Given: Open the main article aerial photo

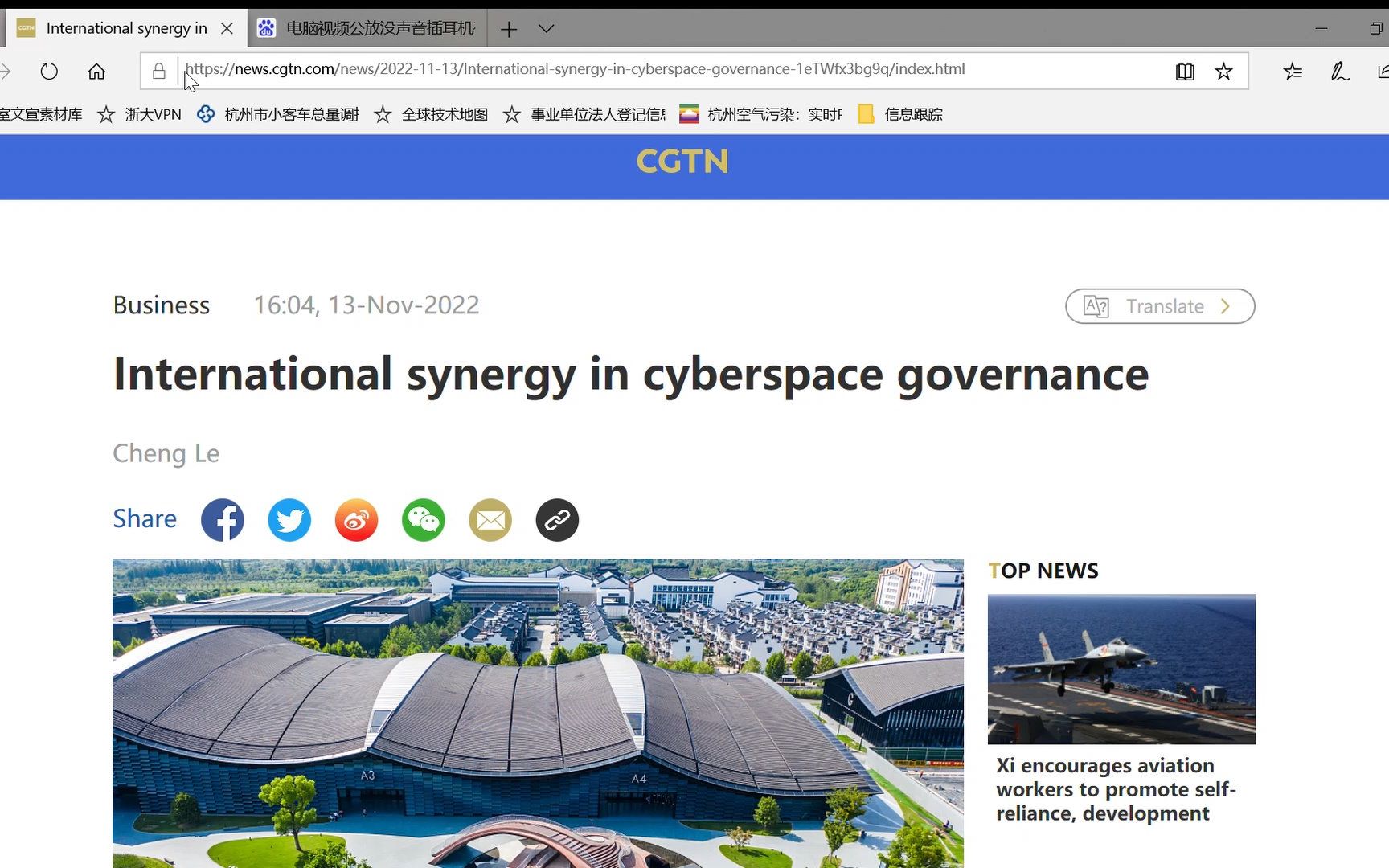Looking at the screenshot, I should coord(538,714).
